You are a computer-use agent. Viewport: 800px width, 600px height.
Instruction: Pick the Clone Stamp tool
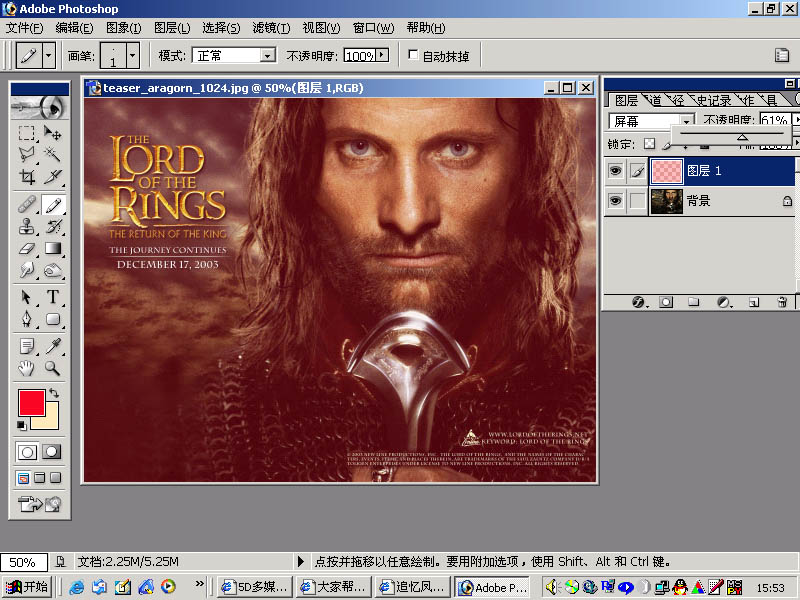27,226
